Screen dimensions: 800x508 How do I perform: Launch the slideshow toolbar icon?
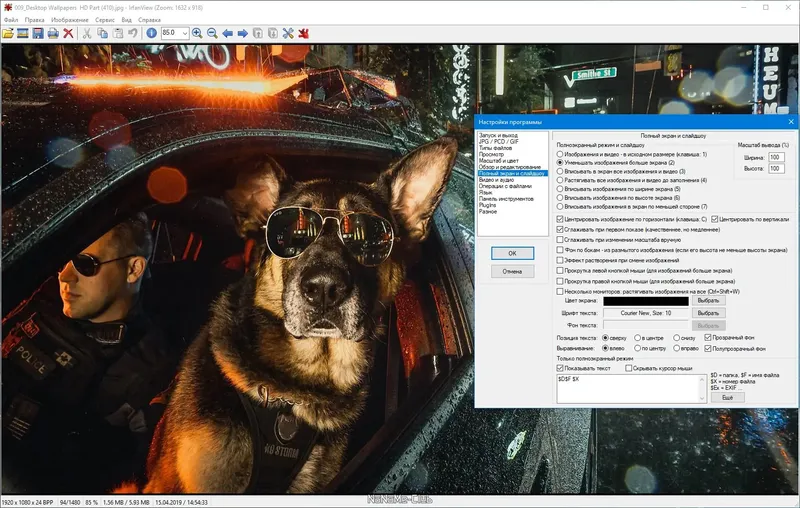22,34
